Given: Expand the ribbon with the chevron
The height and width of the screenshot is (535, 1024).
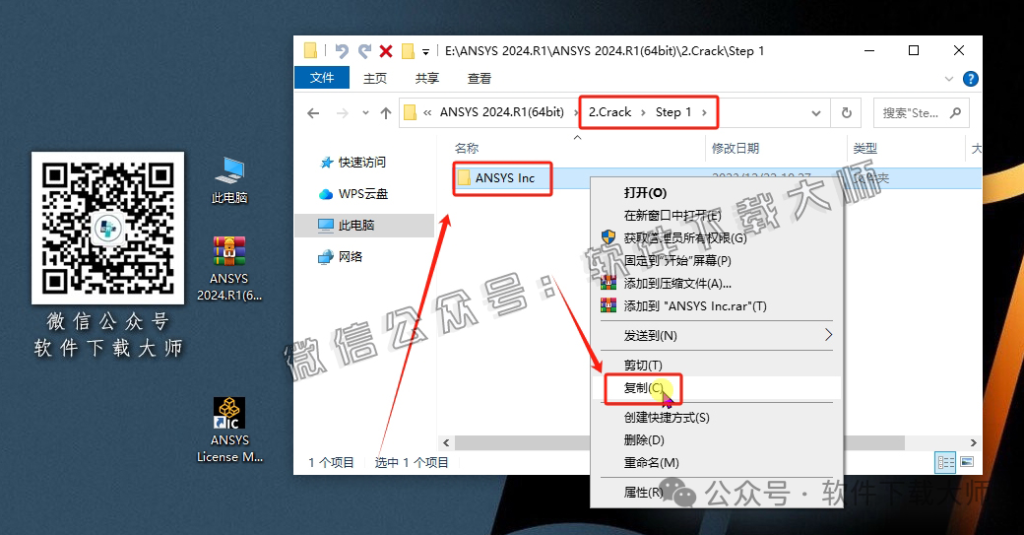Looking at the screenshot, I should click(x=949, y=79).
